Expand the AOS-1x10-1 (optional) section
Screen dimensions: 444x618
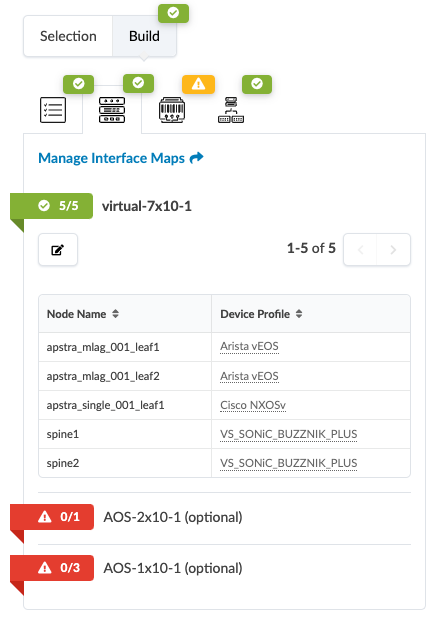point(173,568)
